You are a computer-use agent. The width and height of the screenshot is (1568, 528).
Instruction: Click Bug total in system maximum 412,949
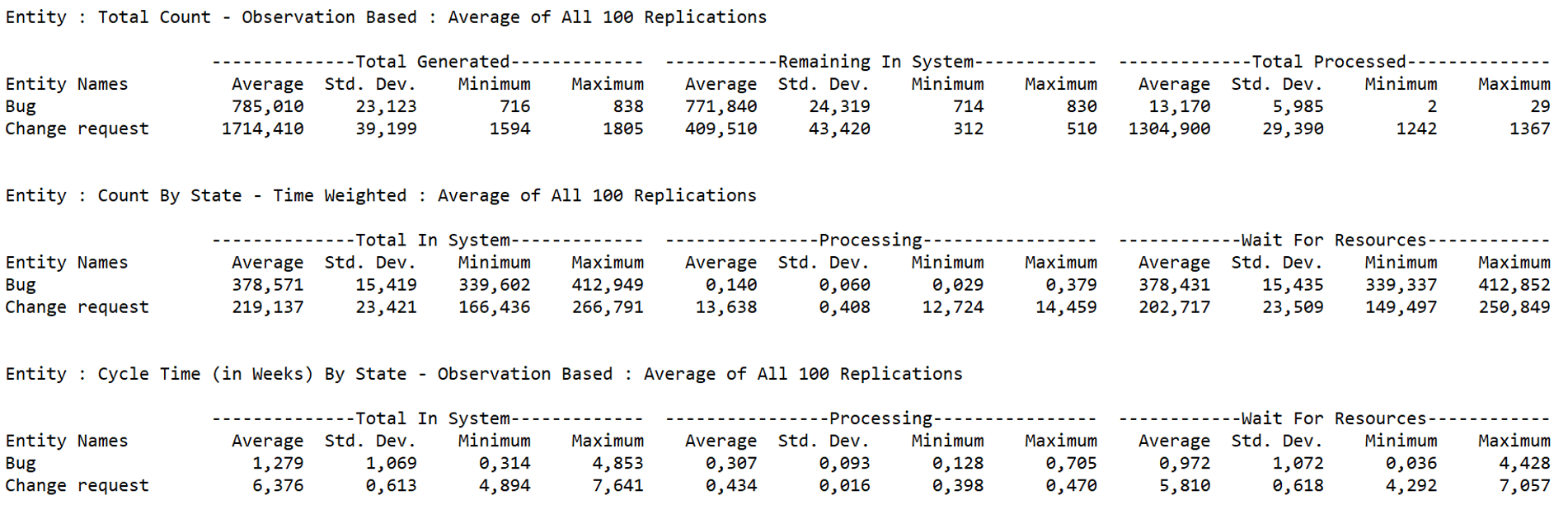point(608,286)
